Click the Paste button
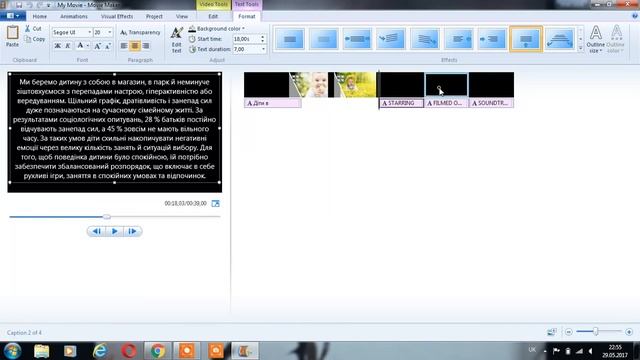The width and height of the screenshot is (640, 360). pyautogui.click(x=12, y=36)
